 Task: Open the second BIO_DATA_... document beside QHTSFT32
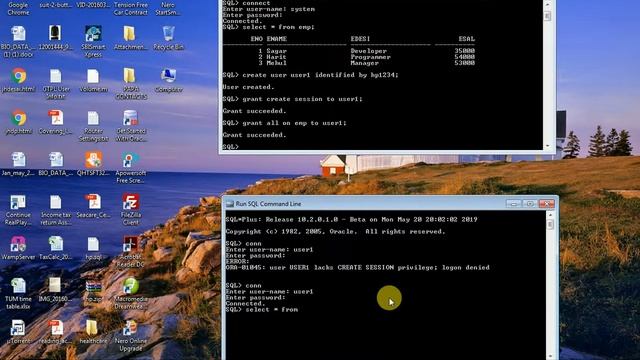tap(56, 160)
